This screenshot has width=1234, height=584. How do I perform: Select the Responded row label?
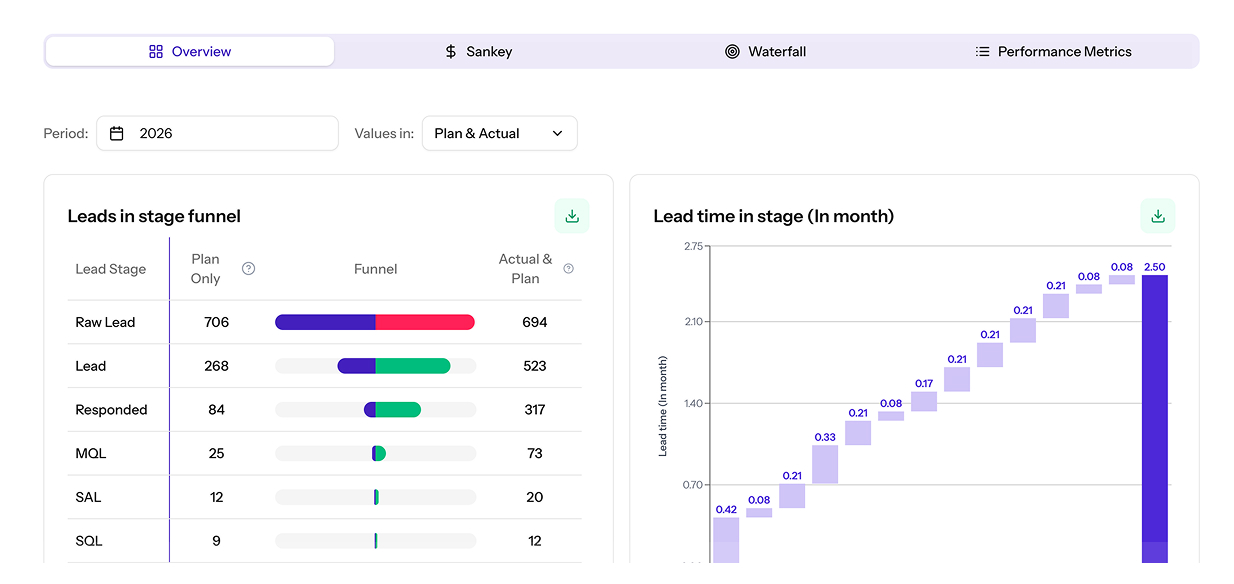tap(111, 410)
